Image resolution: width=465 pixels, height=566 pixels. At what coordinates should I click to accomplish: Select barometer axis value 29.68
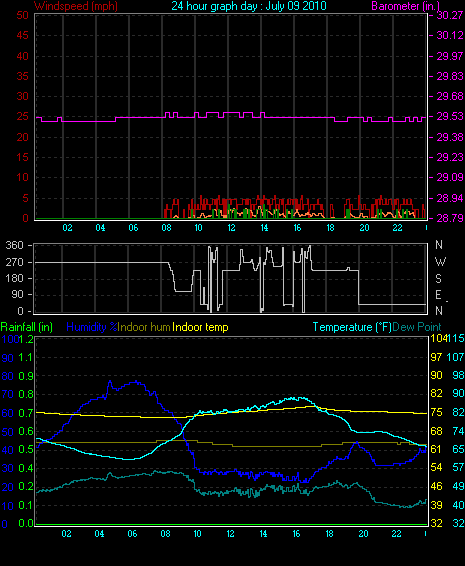pos(450,96)
